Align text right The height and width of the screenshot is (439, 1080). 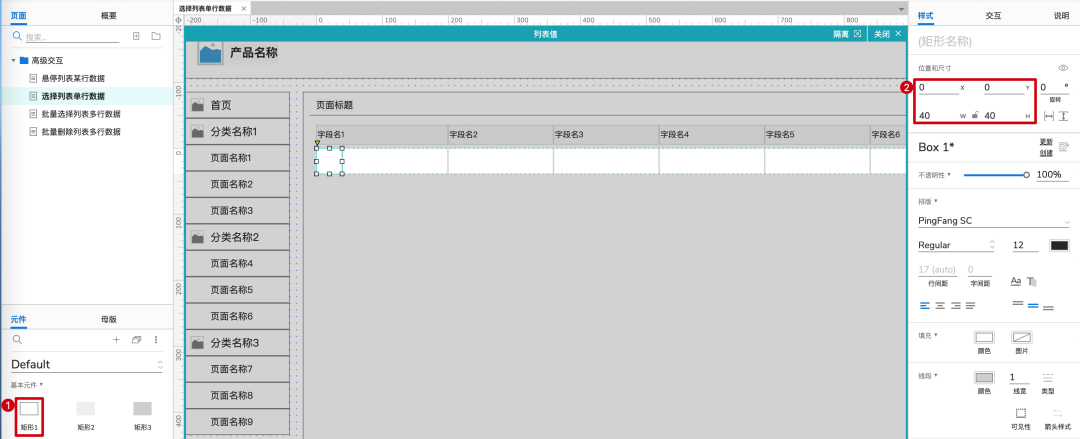[955, 305]
